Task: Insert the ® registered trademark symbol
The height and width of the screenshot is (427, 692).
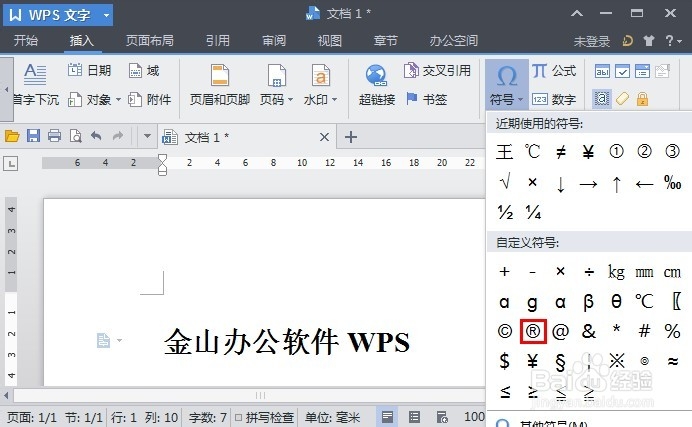Action: (533, 331)
